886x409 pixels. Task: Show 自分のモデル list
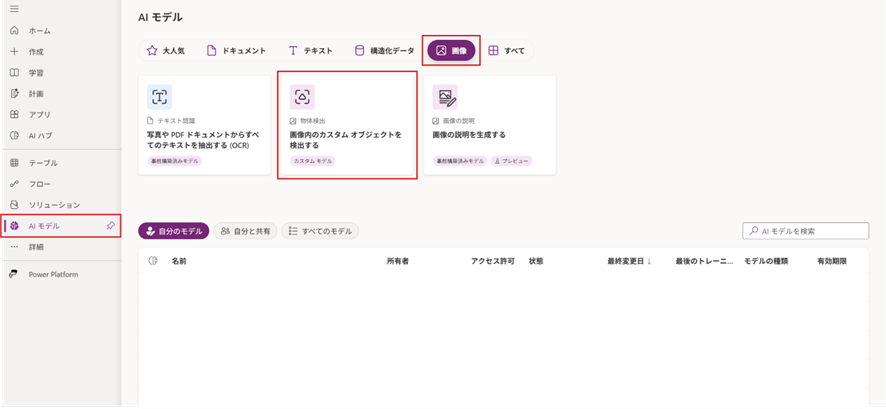[x=173, y=231]
